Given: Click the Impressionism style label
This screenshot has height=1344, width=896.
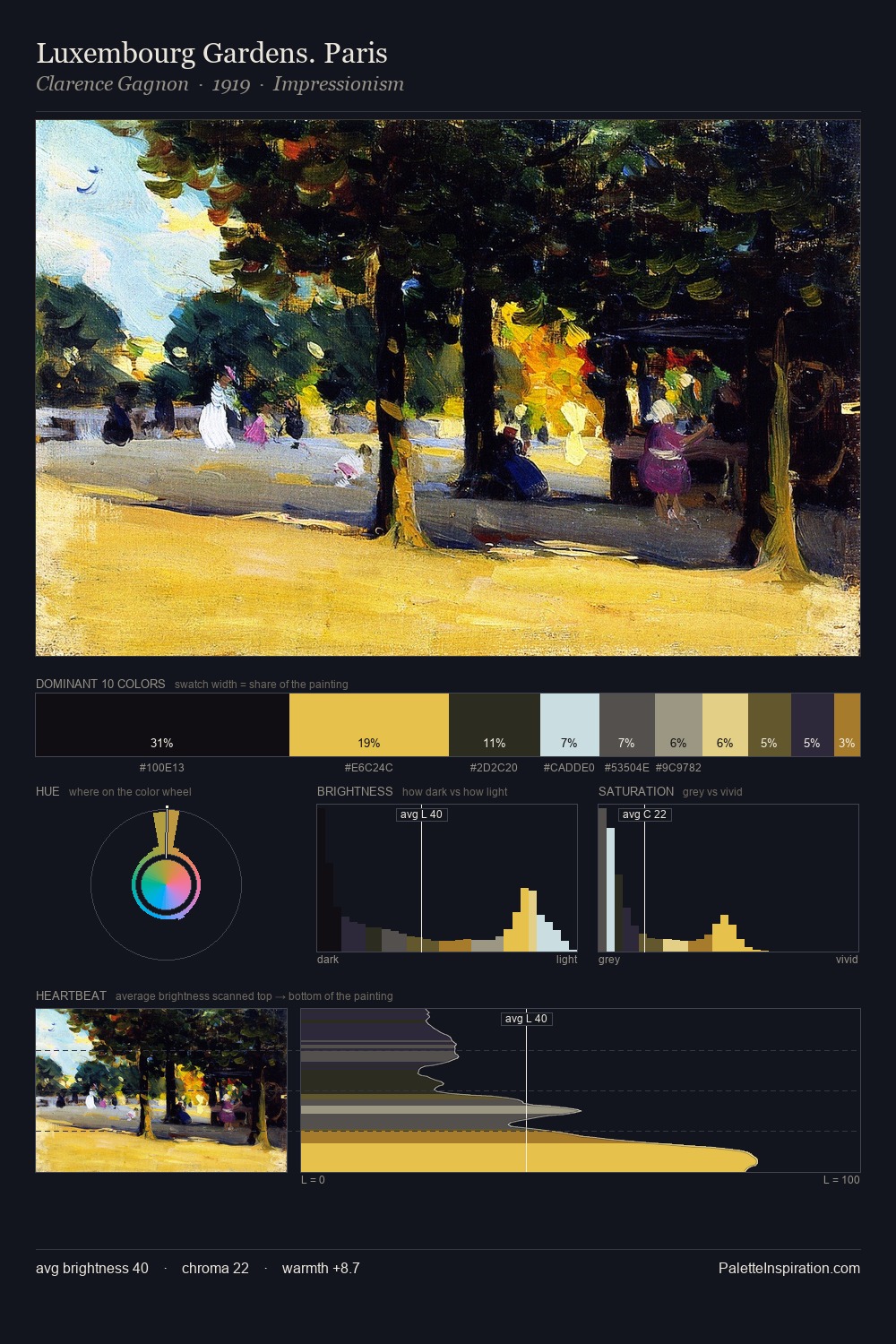Looking at the screenshot, I should click(x=339, y=84).
